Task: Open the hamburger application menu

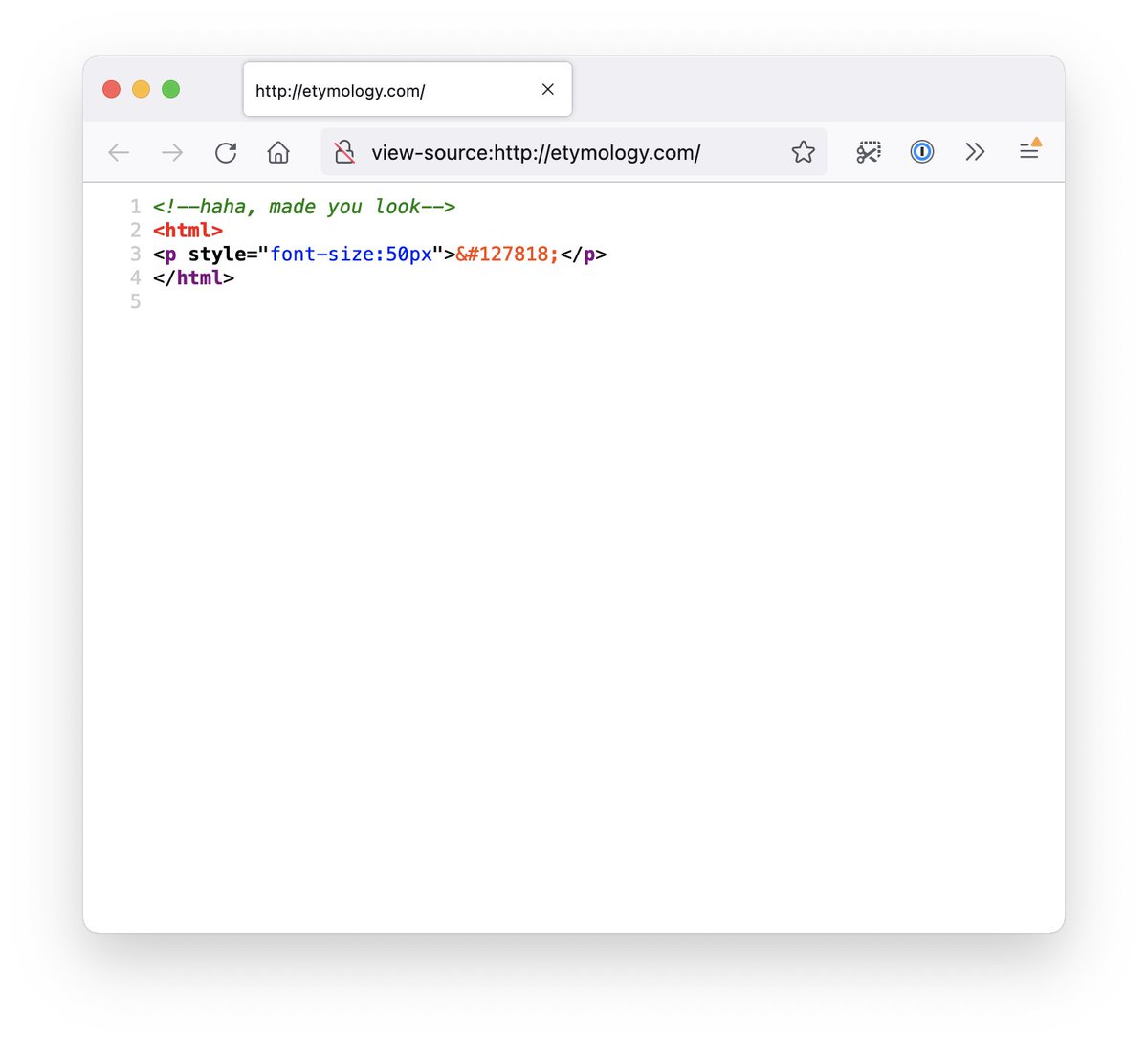Action: click(1029, 150)
